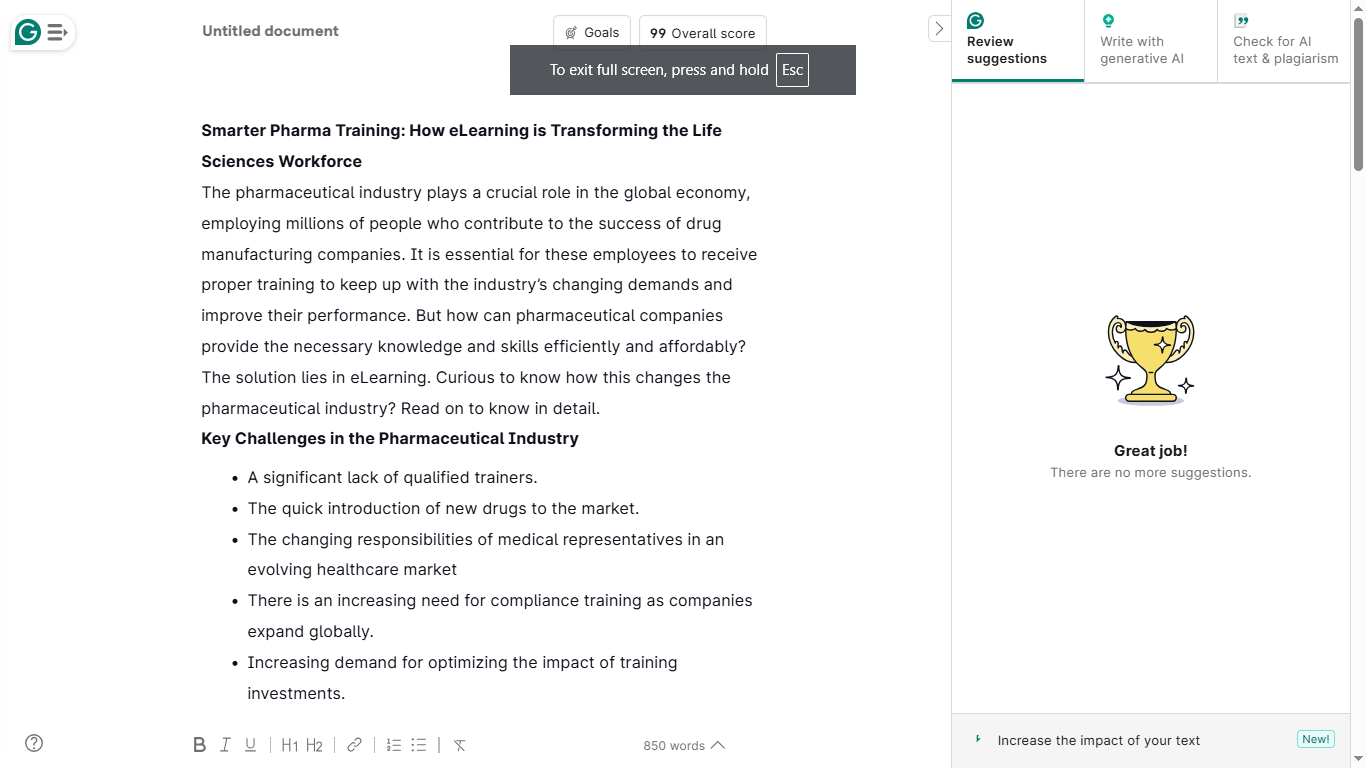1366x768 pixels.
Task: Toggle italic formatting icon
Action: pos(225,745)
